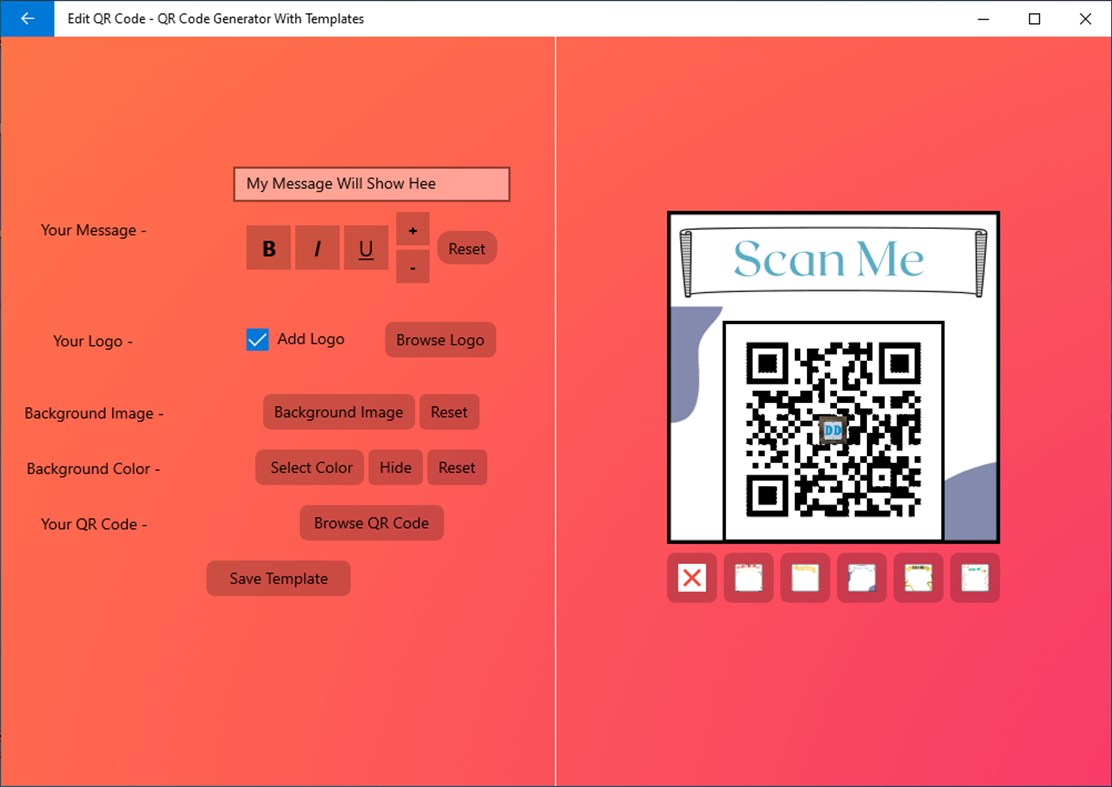The height and width of the screenshot is (787, 1112).
Task: Select the red-bordered template thumbnail
Action: (749, 578)
